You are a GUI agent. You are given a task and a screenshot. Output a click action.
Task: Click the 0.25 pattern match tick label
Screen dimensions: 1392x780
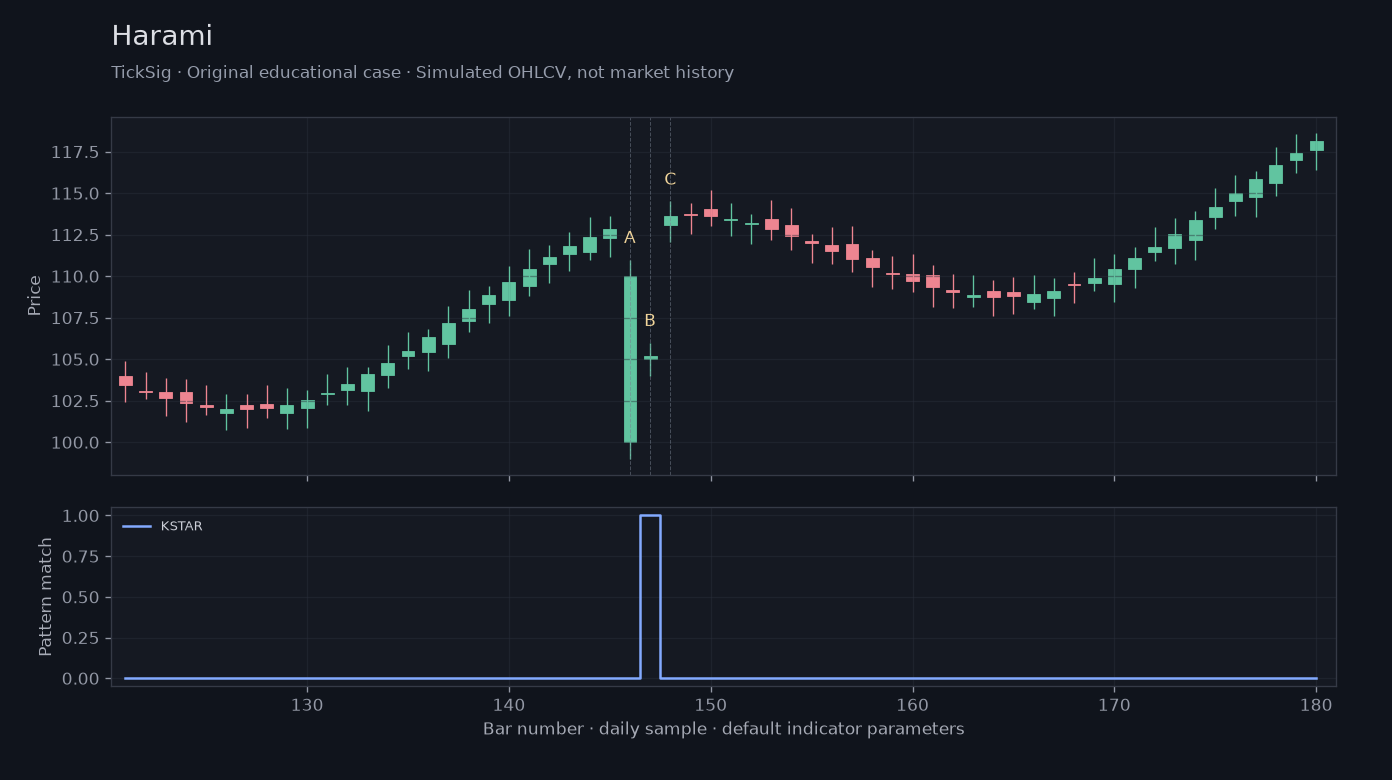81,638
